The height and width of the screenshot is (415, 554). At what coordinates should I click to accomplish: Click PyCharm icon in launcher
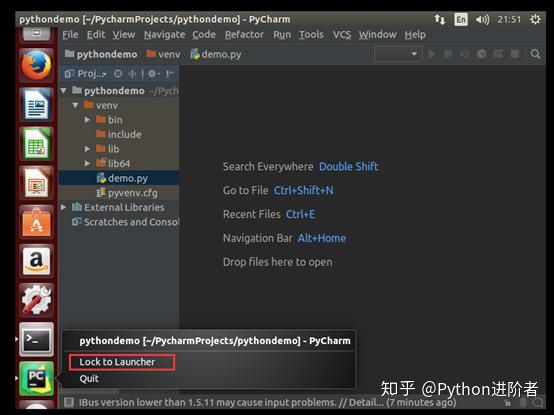click(36, 379)
